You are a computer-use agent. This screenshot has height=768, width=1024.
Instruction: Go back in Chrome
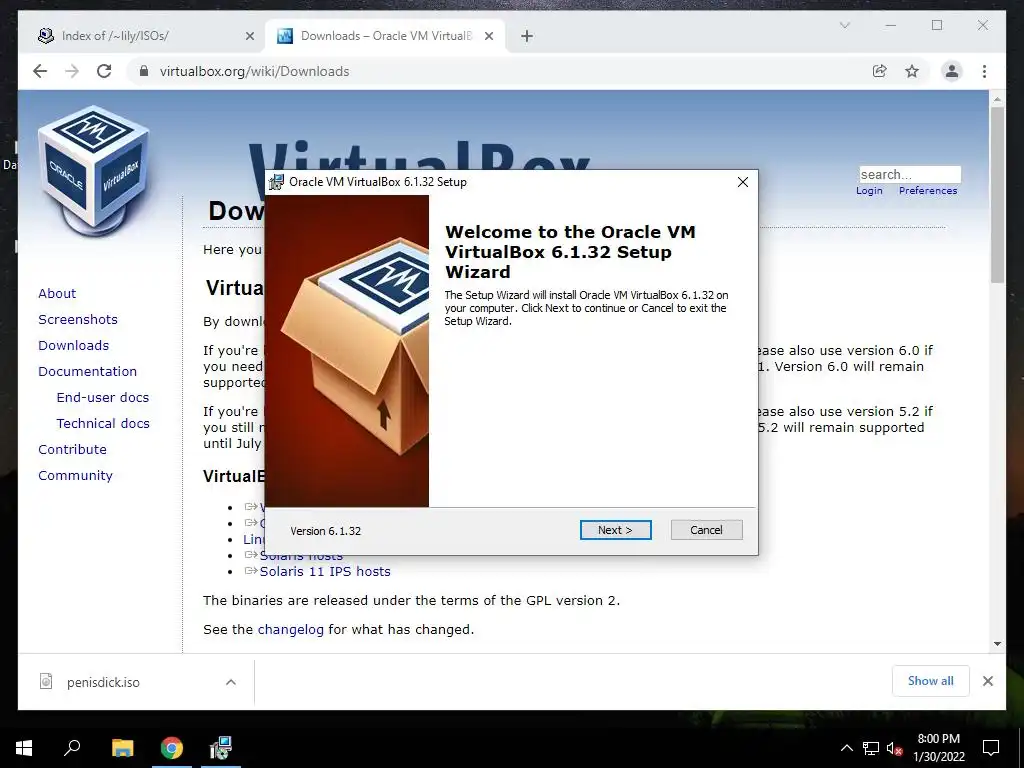click(40, 71)
